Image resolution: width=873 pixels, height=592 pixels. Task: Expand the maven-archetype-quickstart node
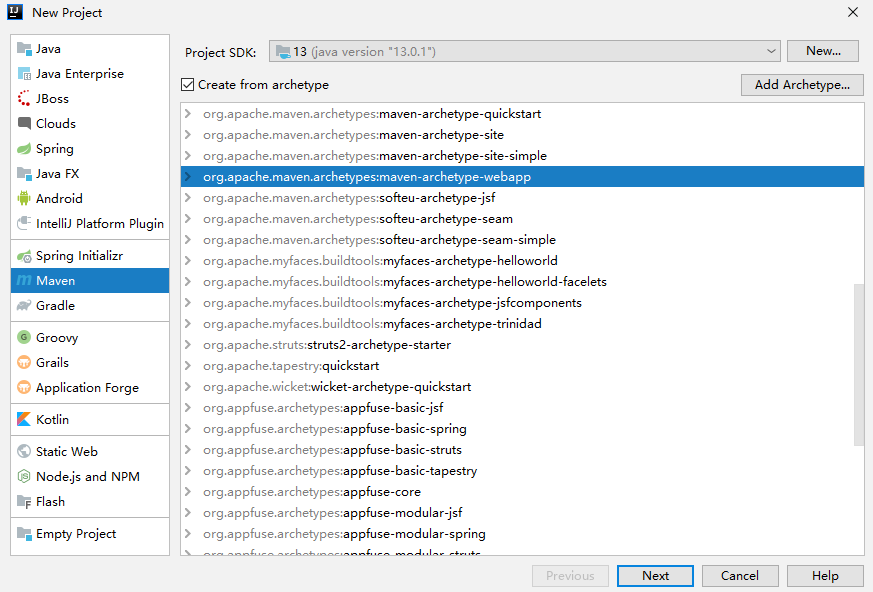coord(188,114)
